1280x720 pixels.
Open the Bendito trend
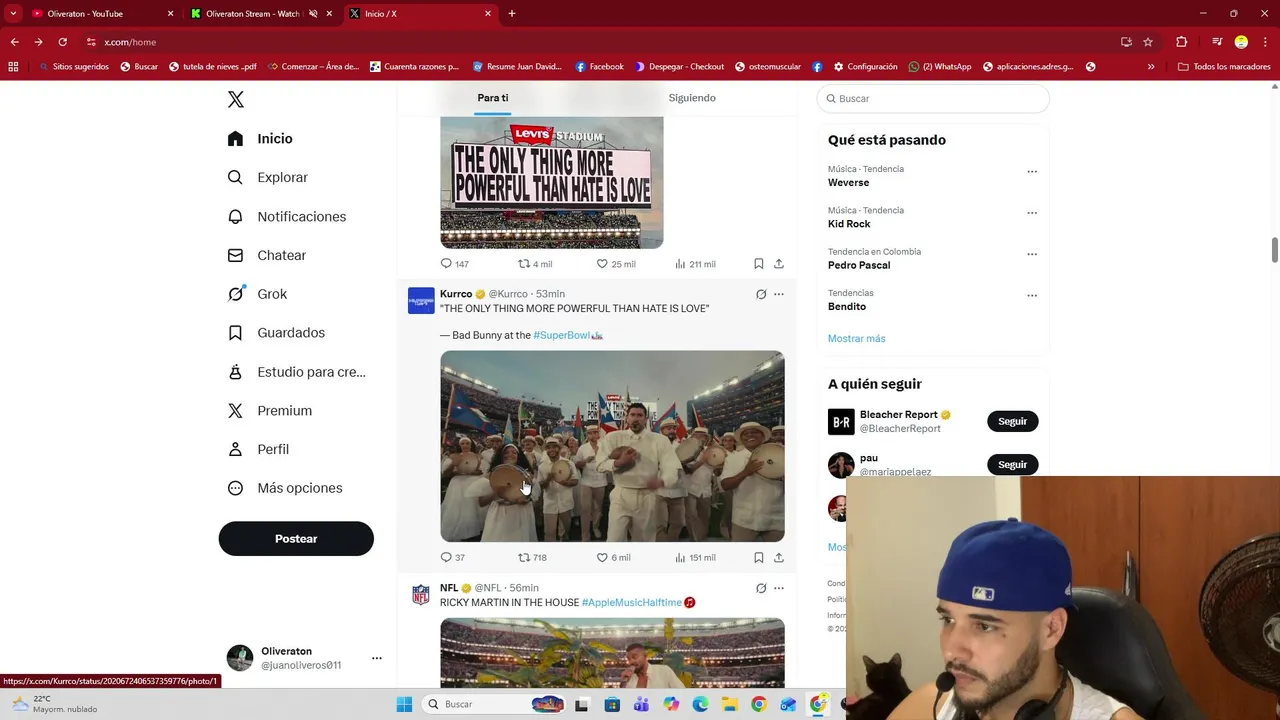coord(847,306)
